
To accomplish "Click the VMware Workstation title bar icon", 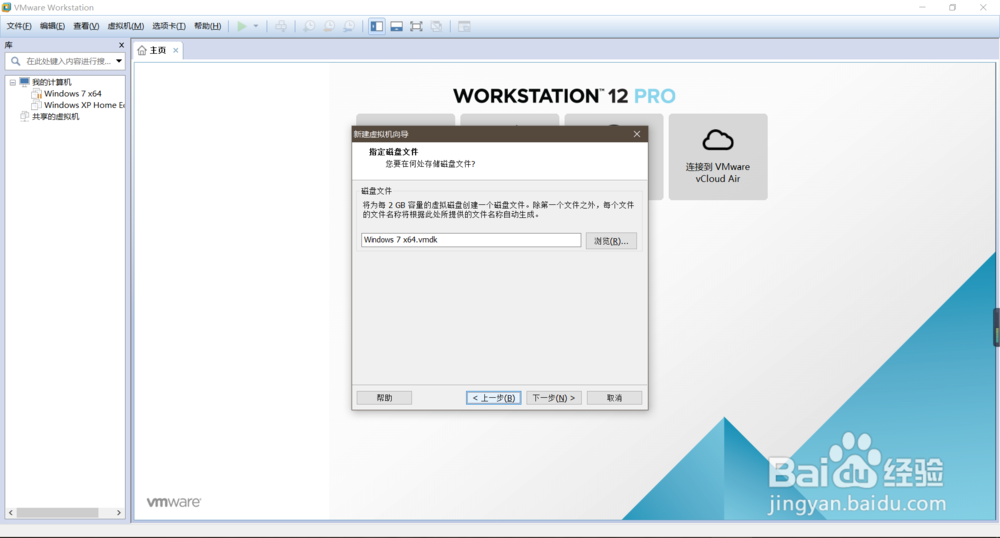I will click(6, 7).
